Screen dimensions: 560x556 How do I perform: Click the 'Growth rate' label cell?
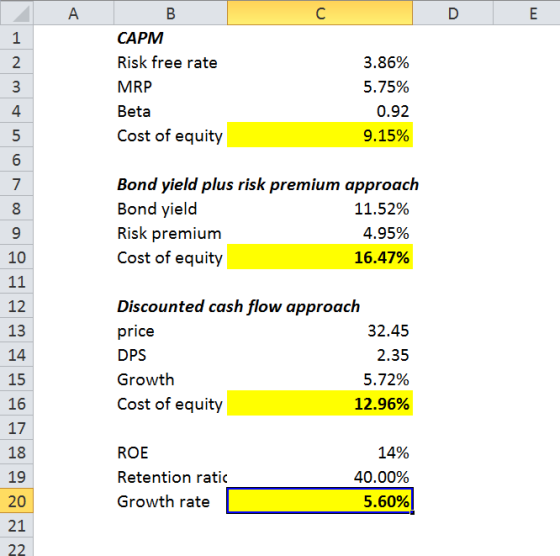pos(171,501)
